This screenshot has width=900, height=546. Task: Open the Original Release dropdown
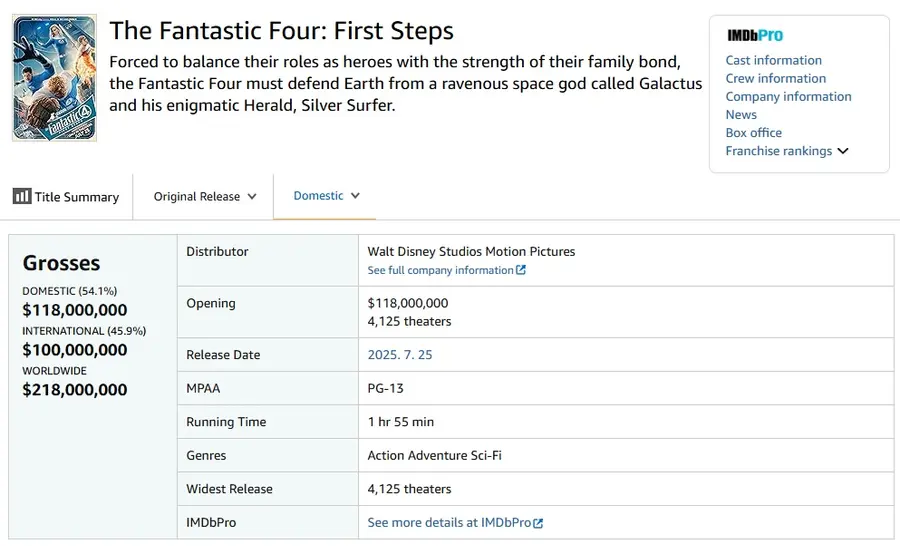coord(204,196)
